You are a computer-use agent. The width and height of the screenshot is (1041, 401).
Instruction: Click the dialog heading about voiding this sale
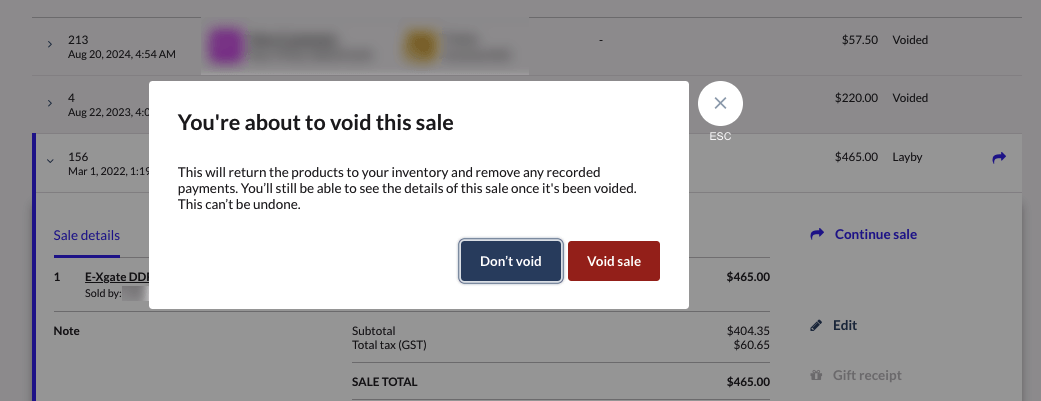[315, 123]
